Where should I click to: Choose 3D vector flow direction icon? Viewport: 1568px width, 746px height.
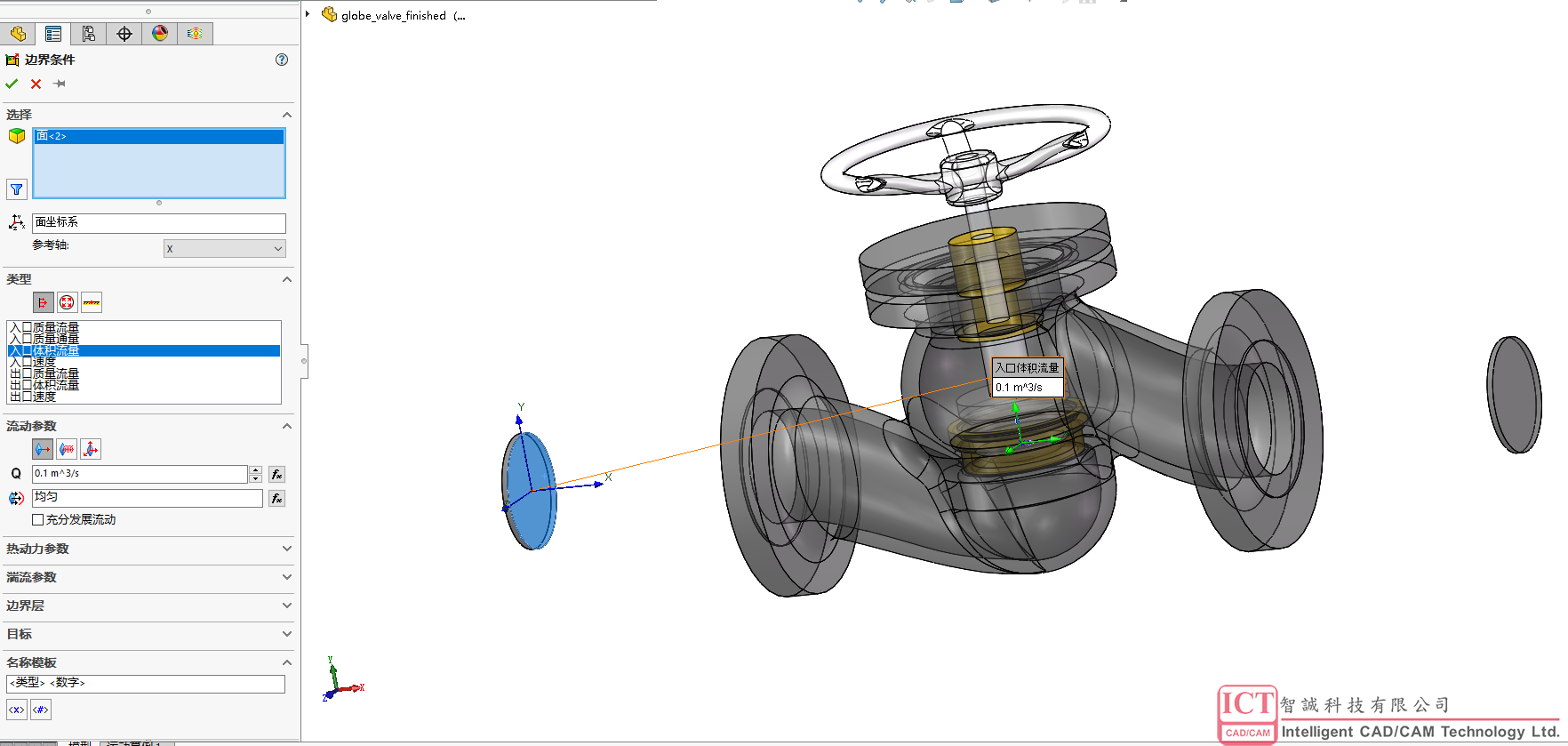(x=91, y=449)
